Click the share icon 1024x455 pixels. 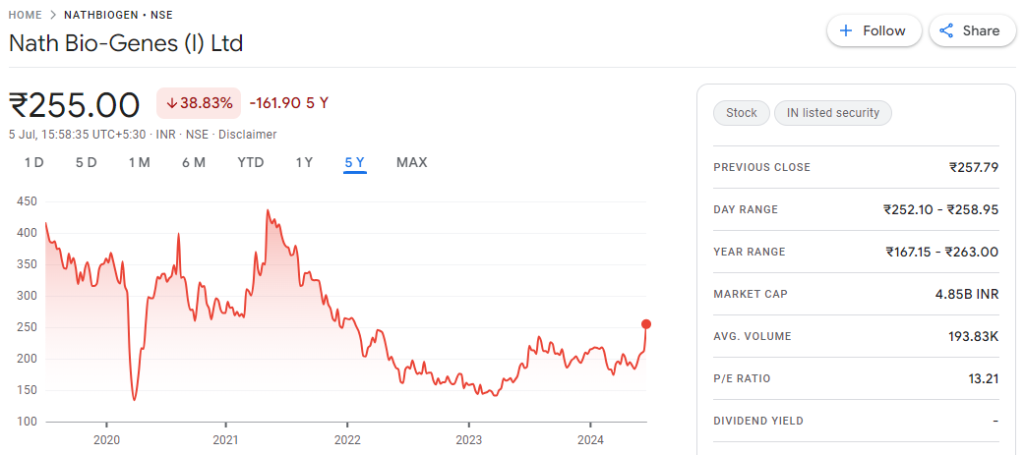coord(946,31)
